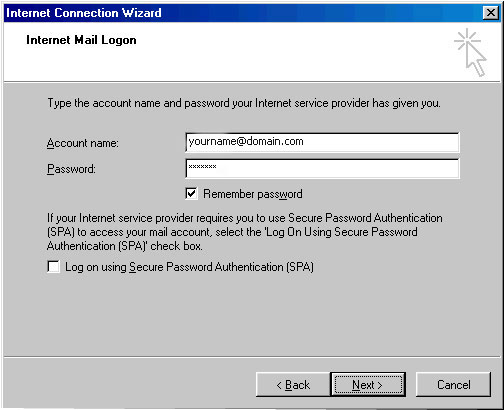Click the SPA explanation paragraph text
The height and width of the screenshot is (410, 504).
coord(245,232)
